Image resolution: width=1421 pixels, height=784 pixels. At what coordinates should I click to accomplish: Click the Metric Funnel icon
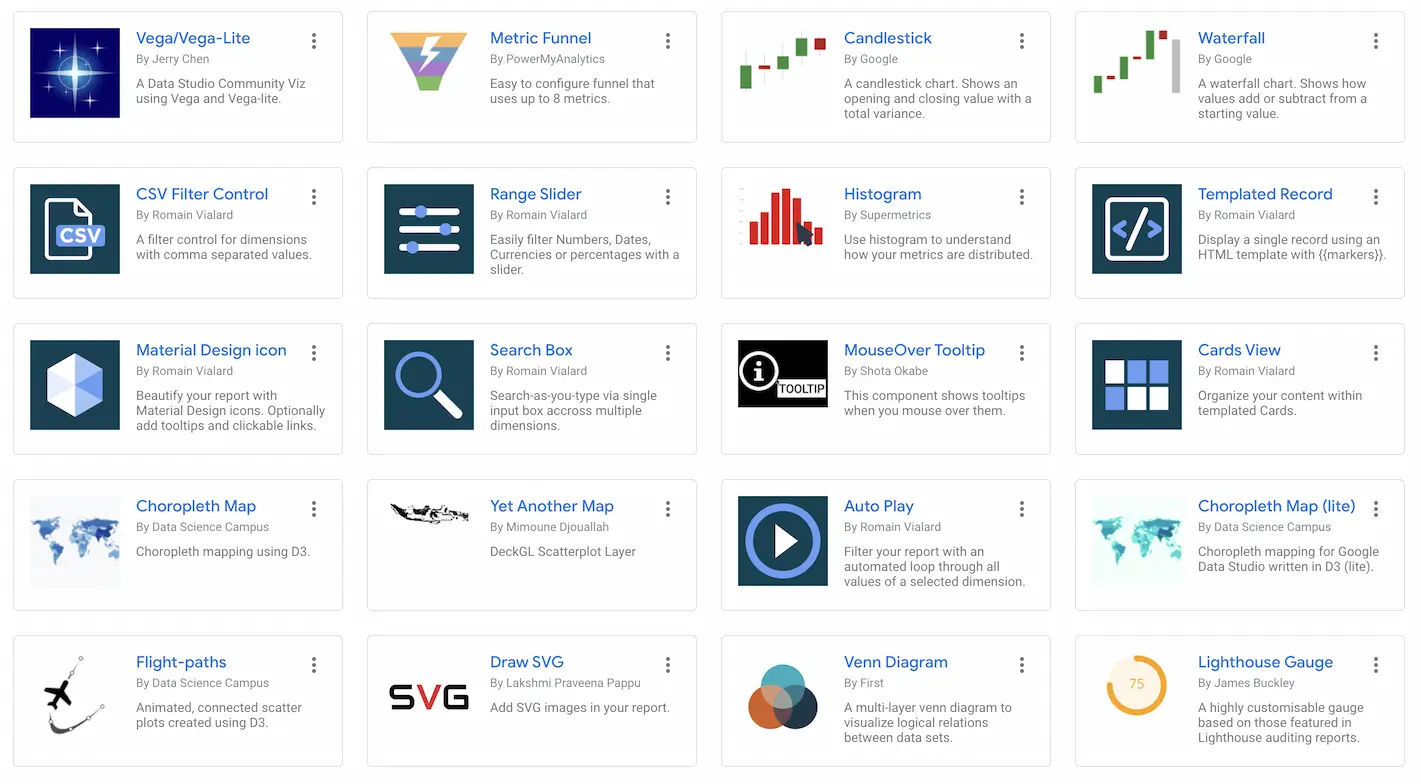point(429,62)
